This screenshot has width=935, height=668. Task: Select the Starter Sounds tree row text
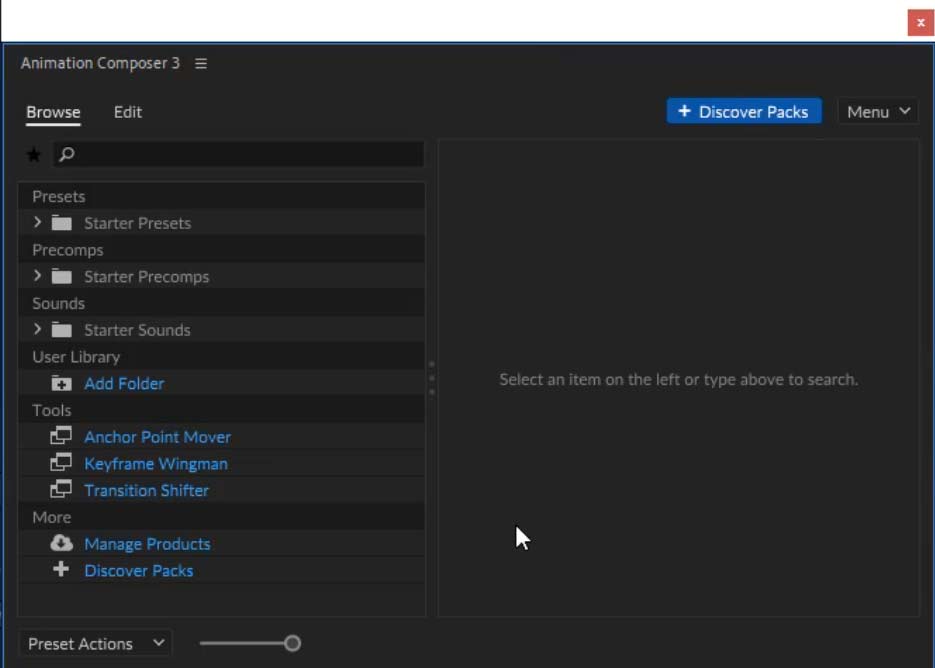pos(137,330)
